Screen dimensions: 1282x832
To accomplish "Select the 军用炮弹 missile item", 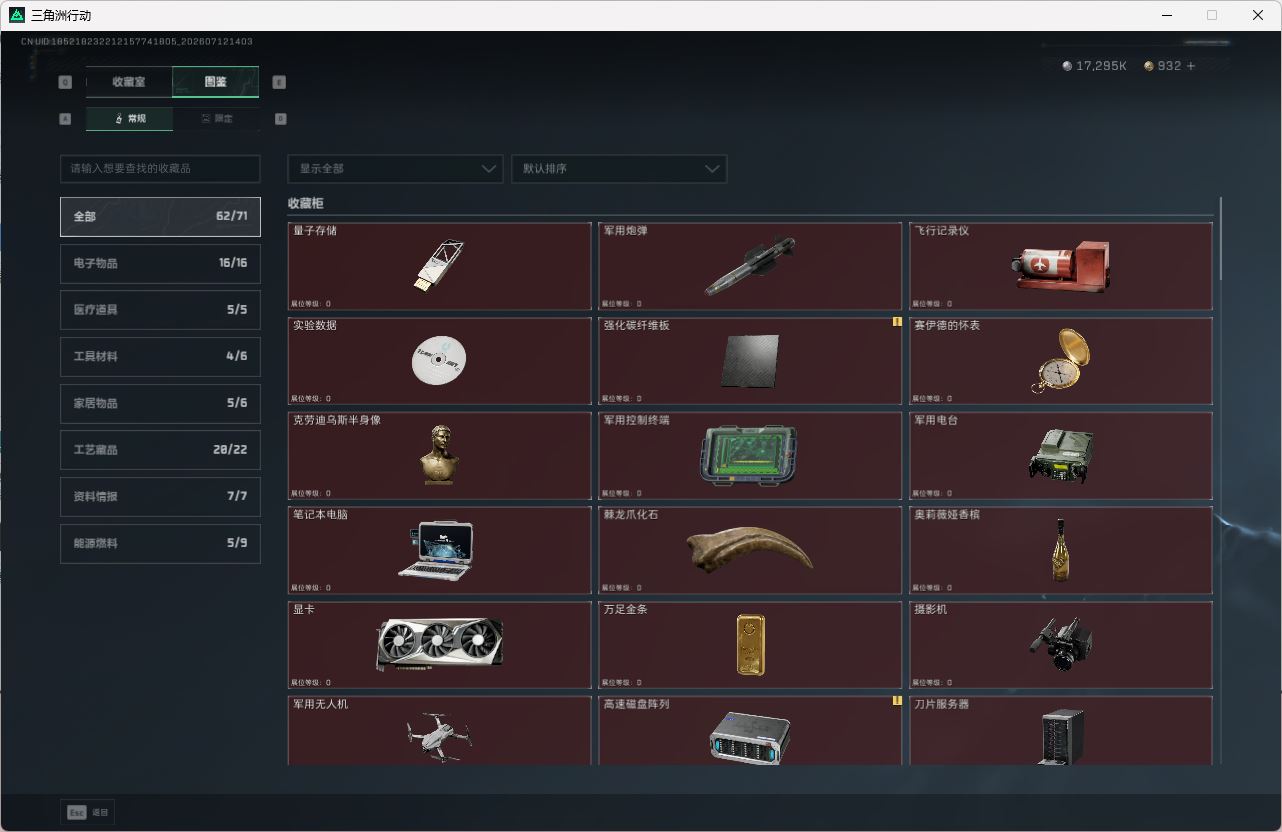I will pyautogui.click(x=750, y=266).
